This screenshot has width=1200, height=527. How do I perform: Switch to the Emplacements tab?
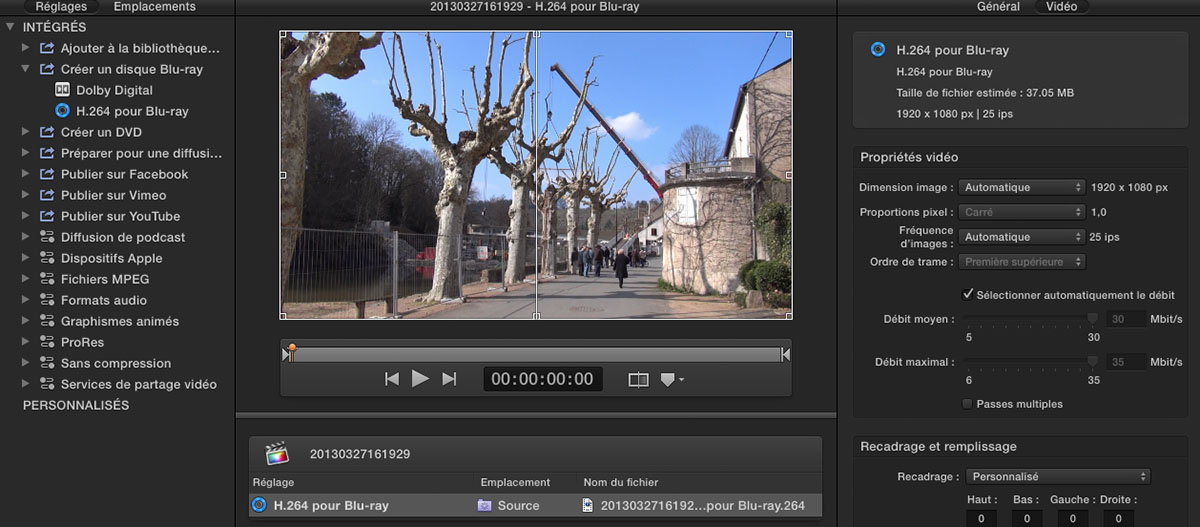click(154, 7)
